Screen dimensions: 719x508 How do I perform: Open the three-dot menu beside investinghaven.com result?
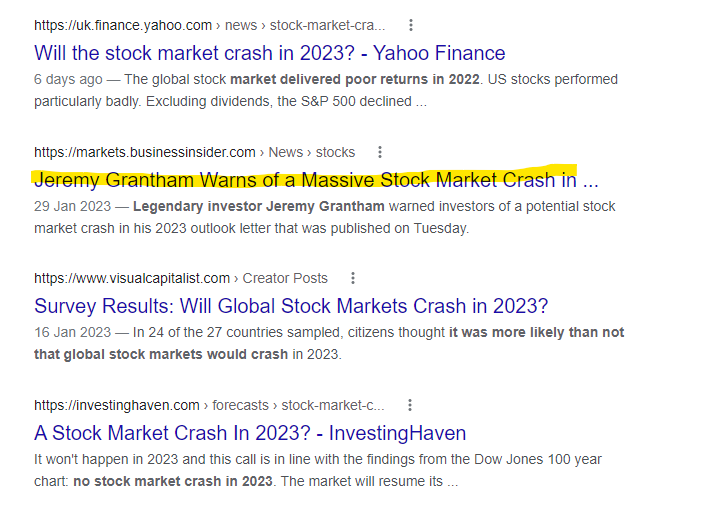pyautogui.click(x=410, y=405)
